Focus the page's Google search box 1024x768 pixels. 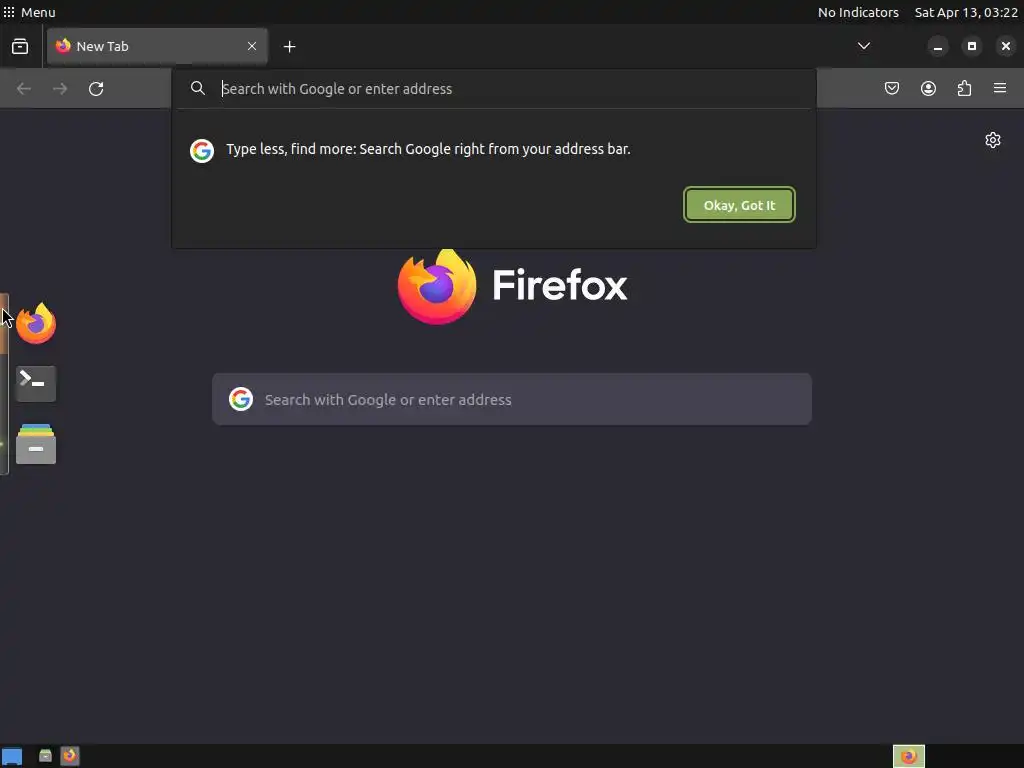[512, 399]
